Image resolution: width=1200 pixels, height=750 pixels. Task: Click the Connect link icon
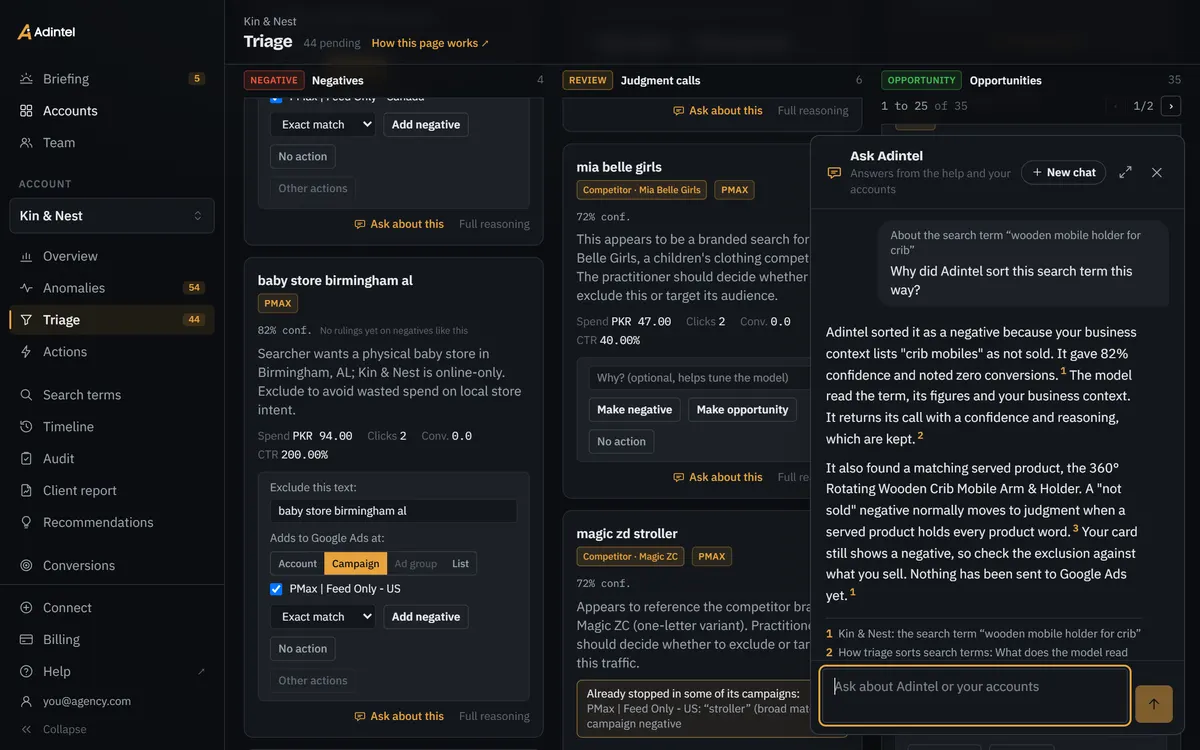[x=26, y=608]
